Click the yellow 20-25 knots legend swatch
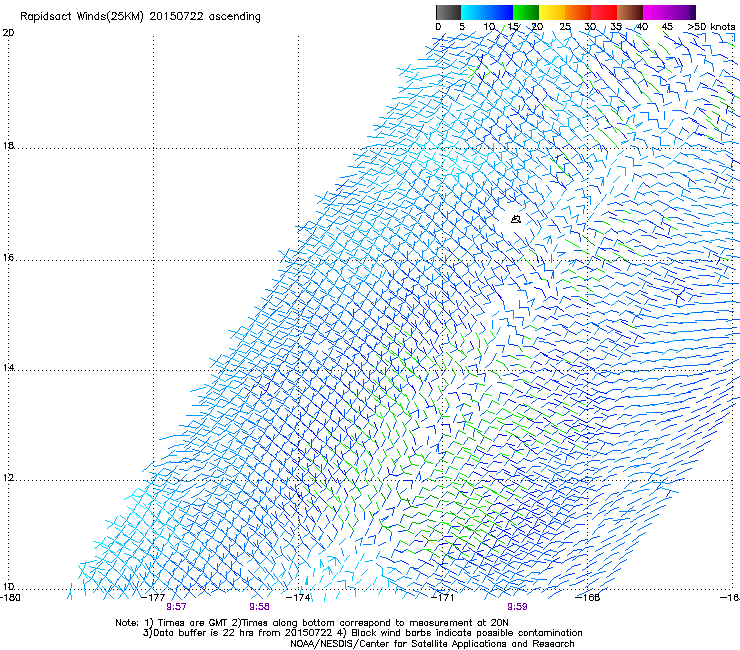 pyautogui.click(x=552, y=12)
